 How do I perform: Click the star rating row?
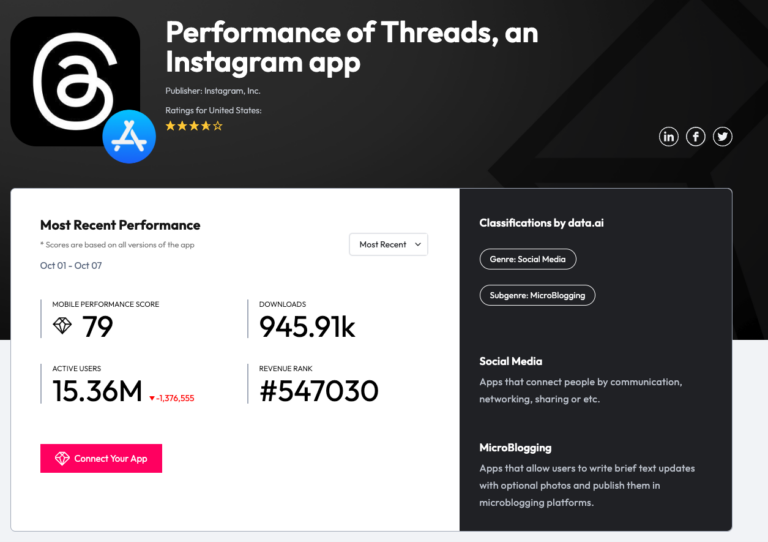coord(194,126)
